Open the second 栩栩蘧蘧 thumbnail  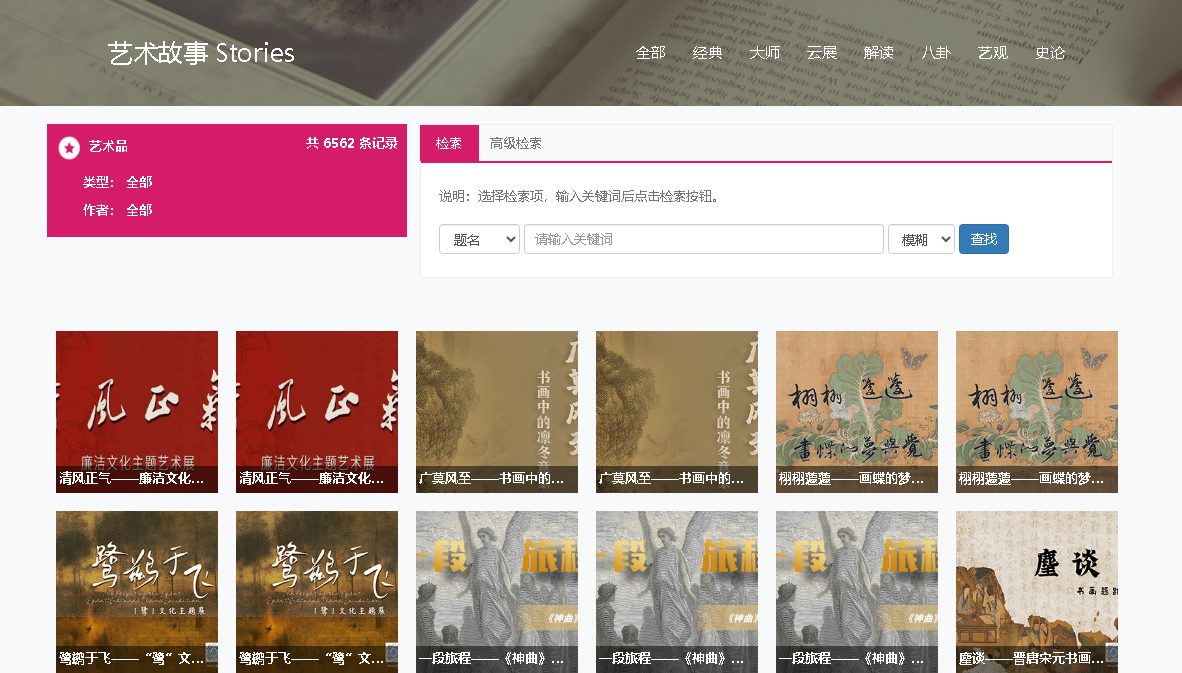point(1037,412)
